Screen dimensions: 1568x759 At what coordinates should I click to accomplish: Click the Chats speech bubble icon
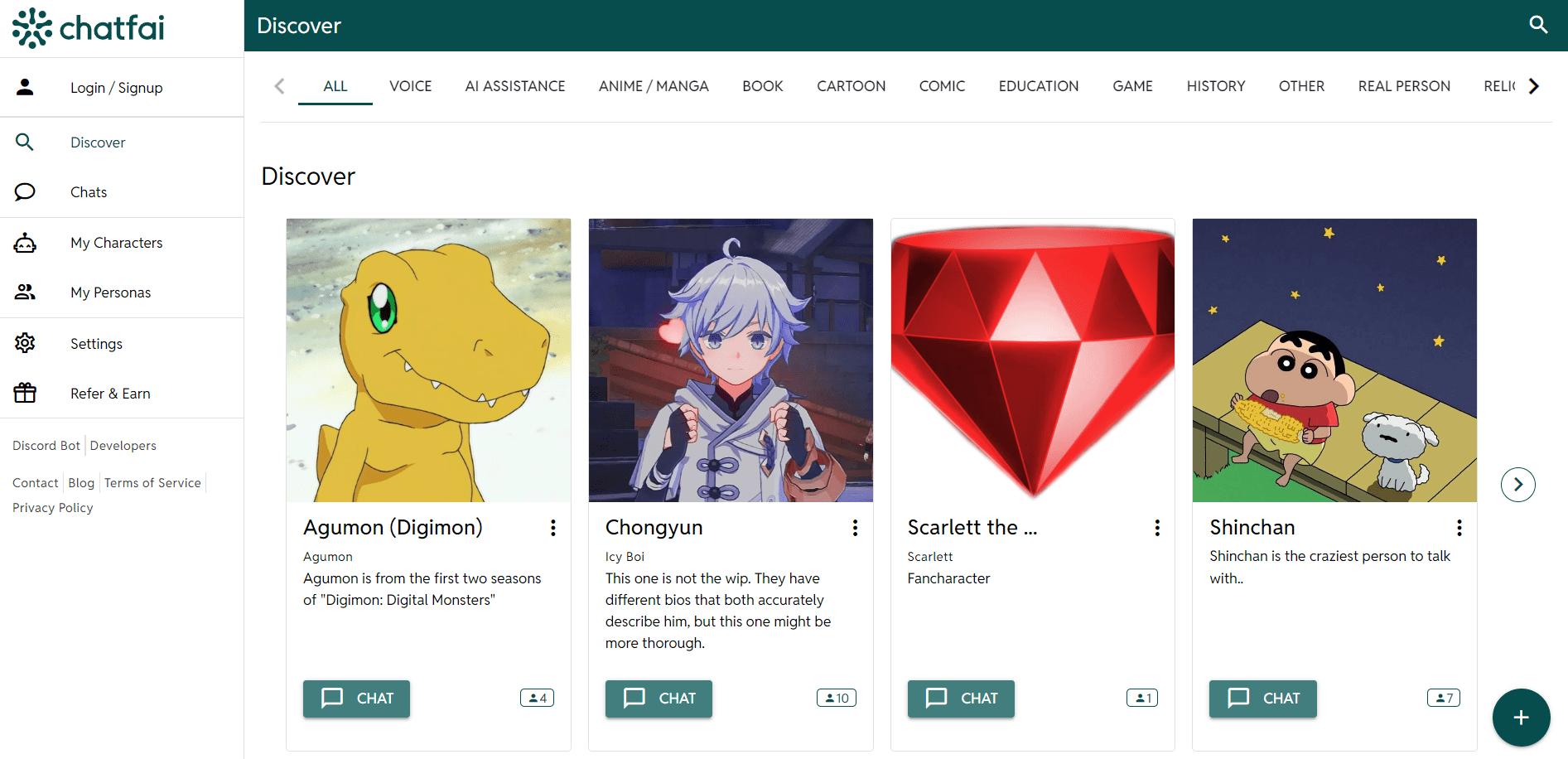pyautogui.click(x=25, y=192)
